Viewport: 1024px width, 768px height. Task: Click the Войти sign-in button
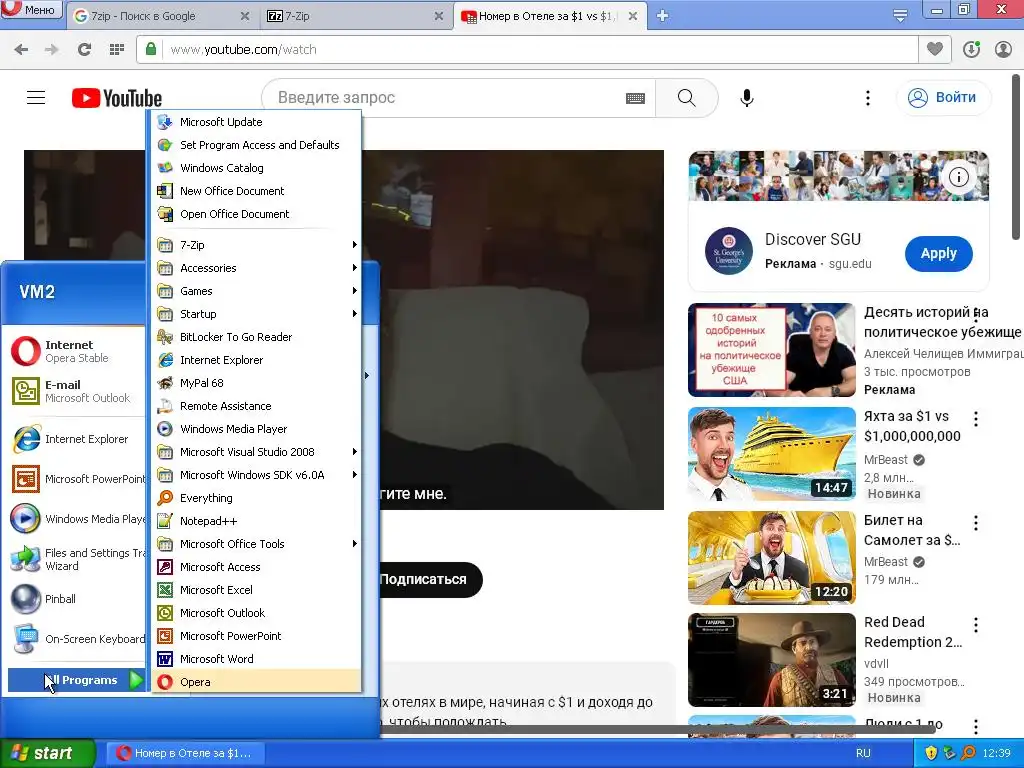click(944, 98)
